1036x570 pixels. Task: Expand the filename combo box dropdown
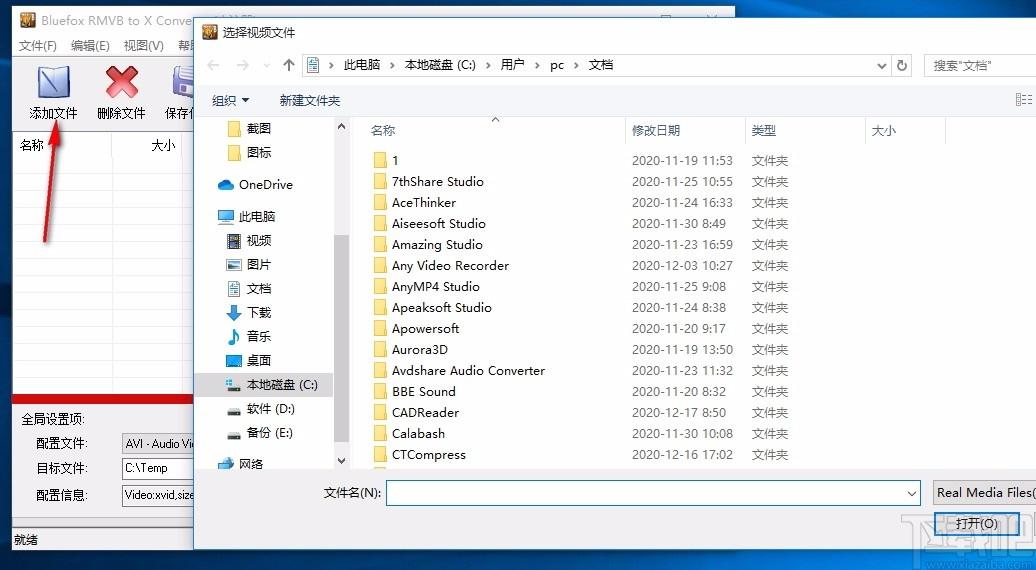click(x=912, y=493)
